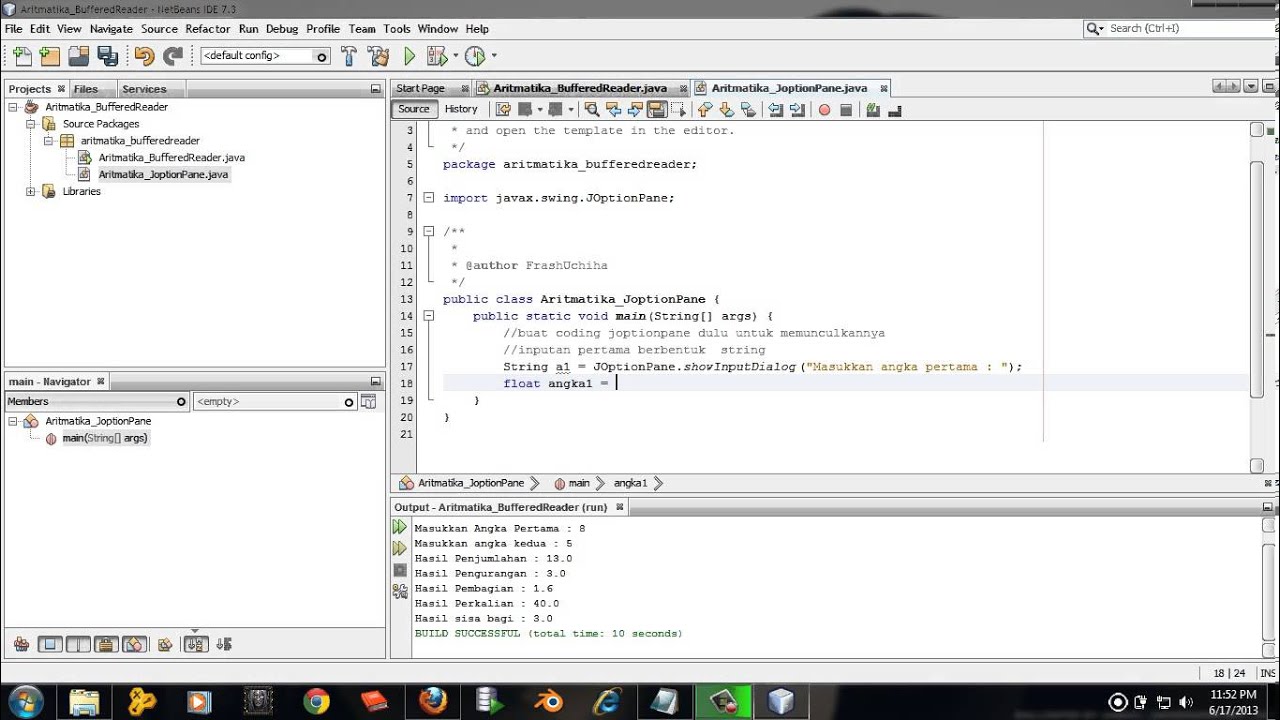Toggle Show Static Members in Navigator
This screenshot has width=1280, height=720.
coord(78,645)
